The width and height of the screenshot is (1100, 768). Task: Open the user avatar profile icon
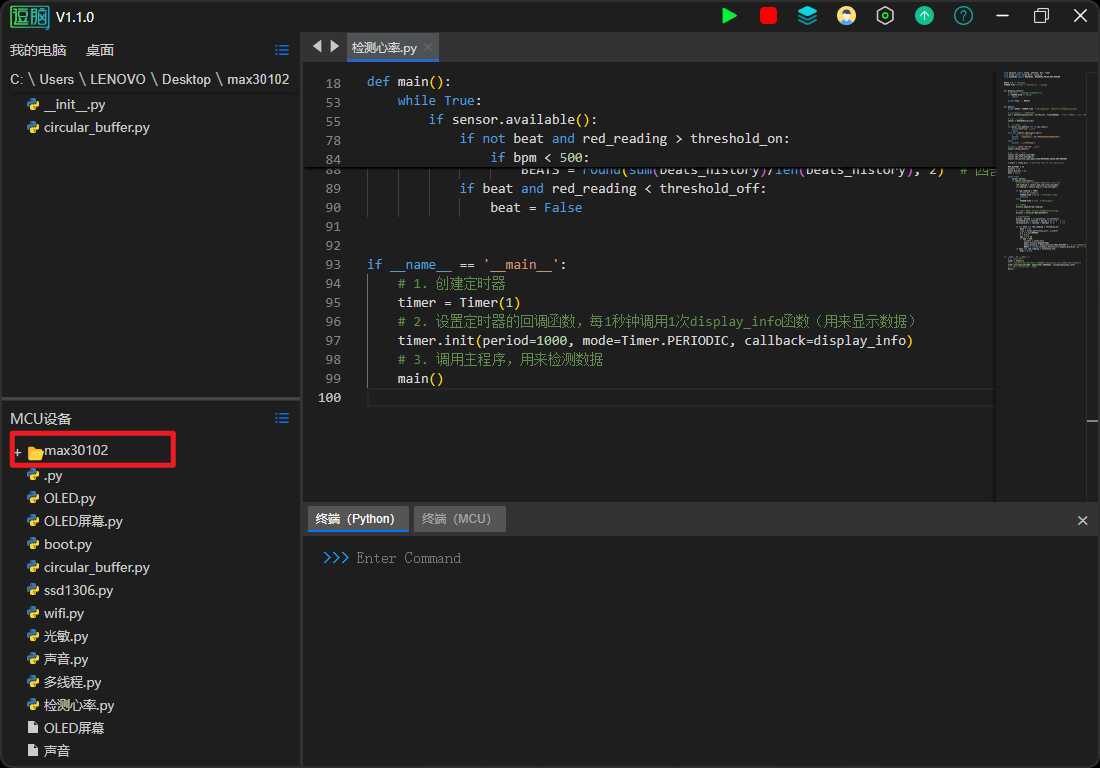[x=846, y=15]
